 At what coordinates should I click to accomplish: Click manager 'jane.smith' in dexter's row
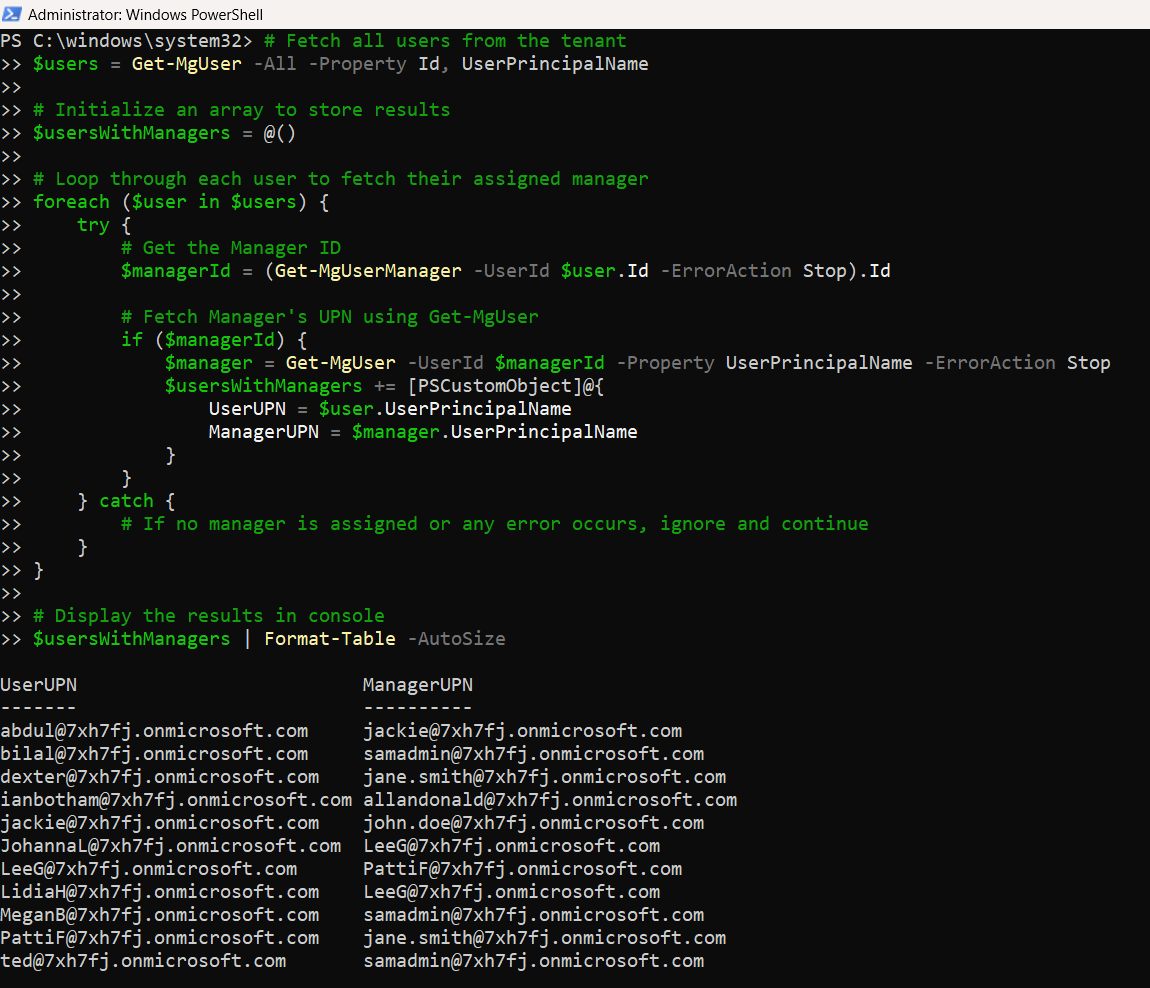pyautogui.click(x=544, y=777)
